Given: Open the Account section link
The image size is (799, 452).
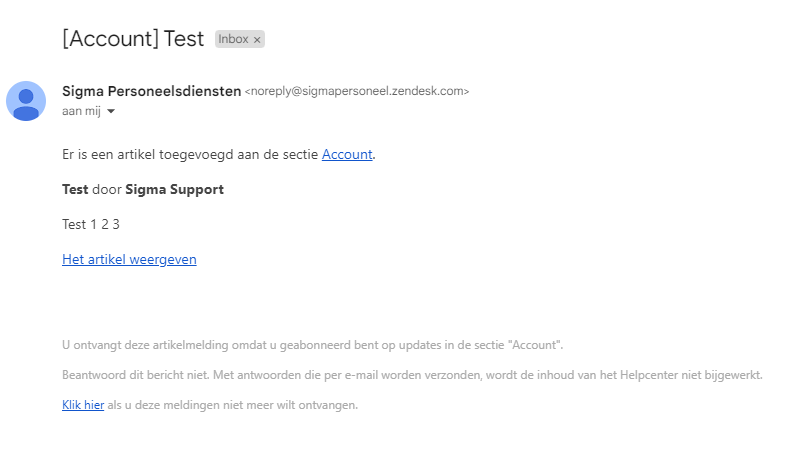Looking at the screenshot, I should click(x=347, y=154).
